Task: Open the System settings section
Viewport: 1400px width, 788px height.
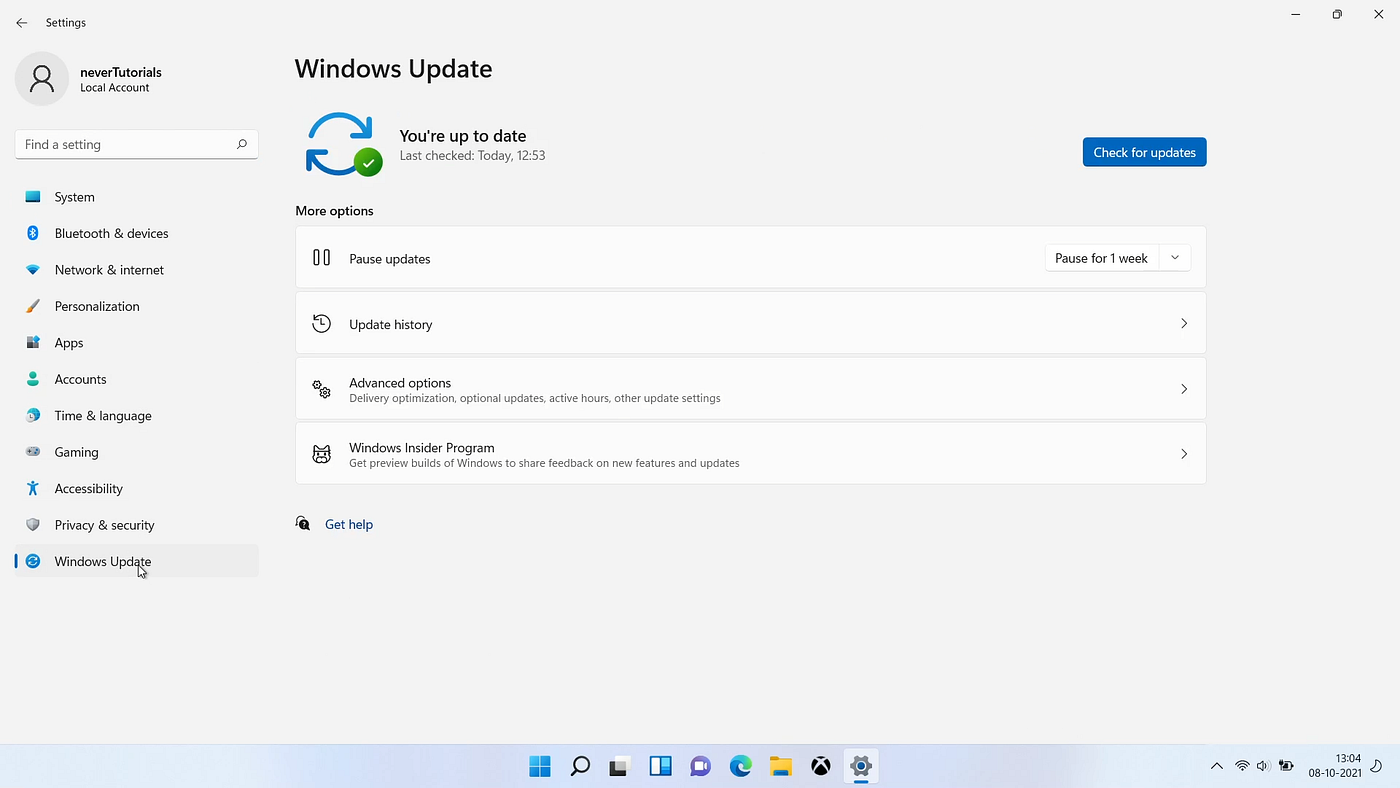Action: [74, 196]
